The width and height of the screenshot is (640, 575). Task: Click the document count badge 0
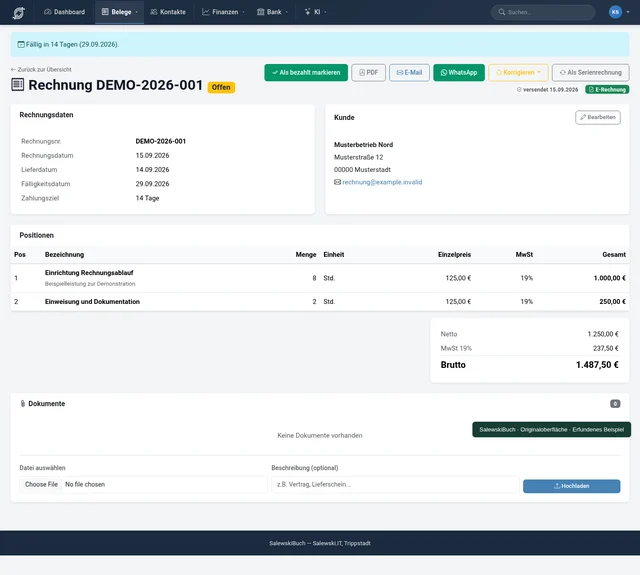(615, 404)
